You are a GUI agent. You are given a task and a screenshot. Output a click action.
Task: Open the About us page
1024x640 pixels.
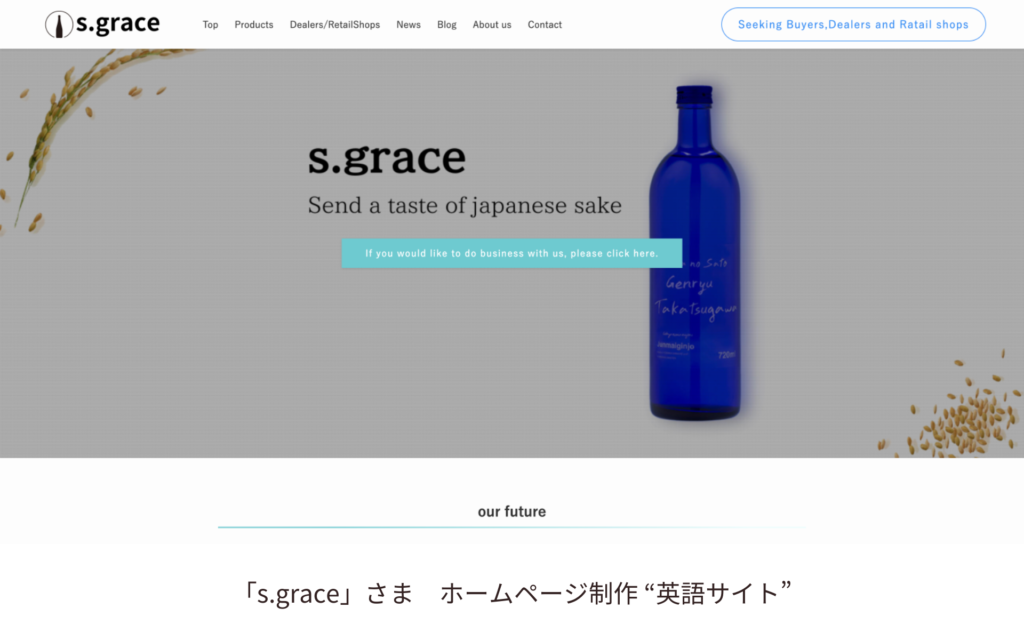(x=492, y=25)
